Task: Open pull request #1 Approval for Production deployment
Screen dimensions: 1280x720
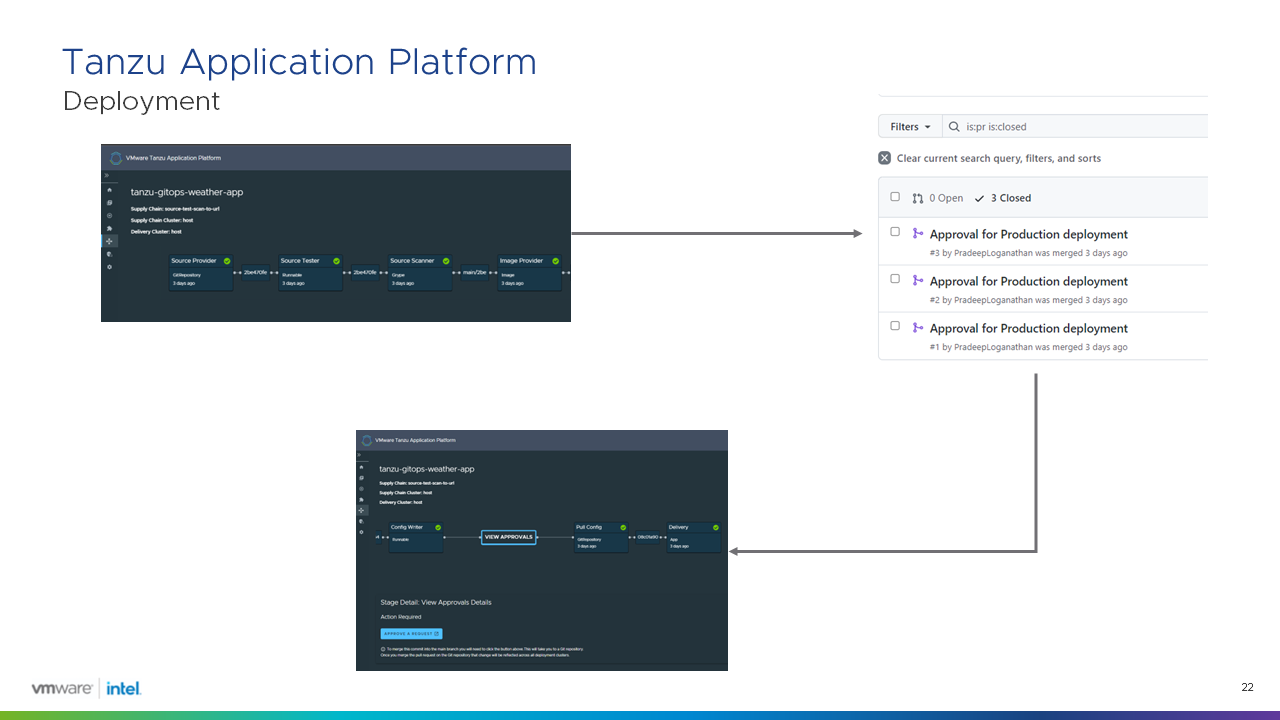Action: point(1029,328)
